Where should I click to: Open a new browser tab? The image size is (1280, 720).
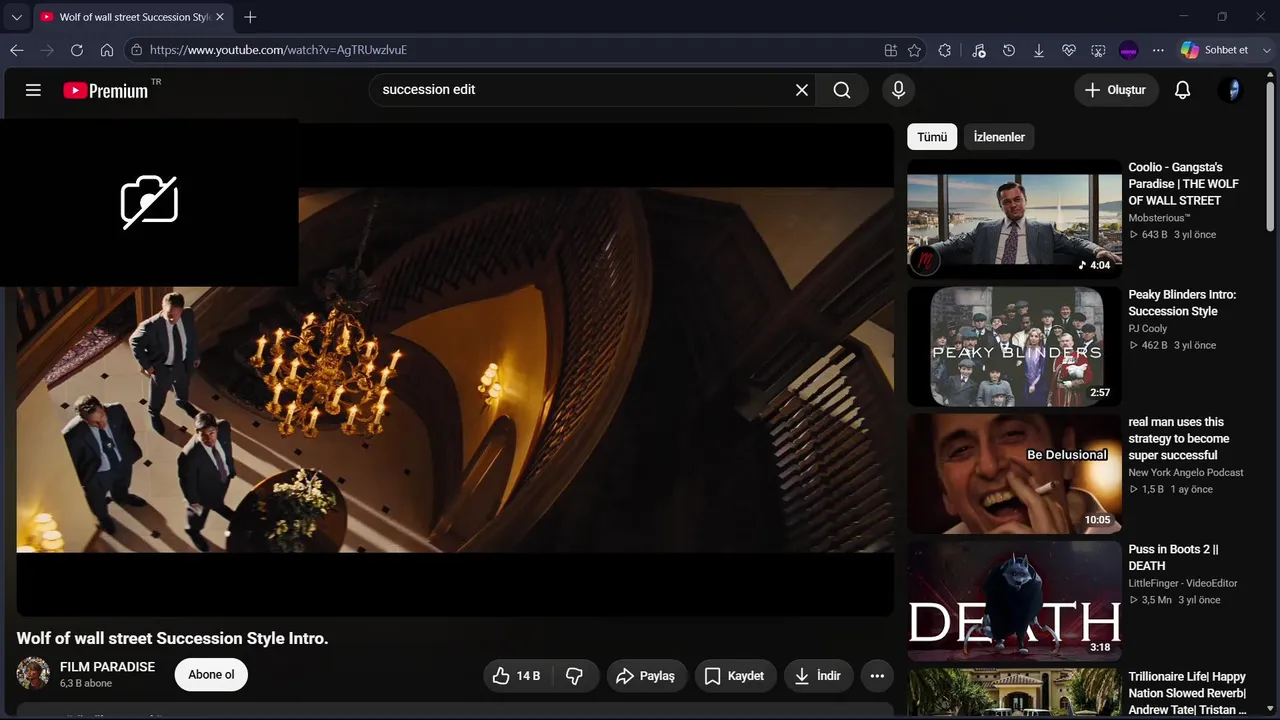click(x=250, y=17)
